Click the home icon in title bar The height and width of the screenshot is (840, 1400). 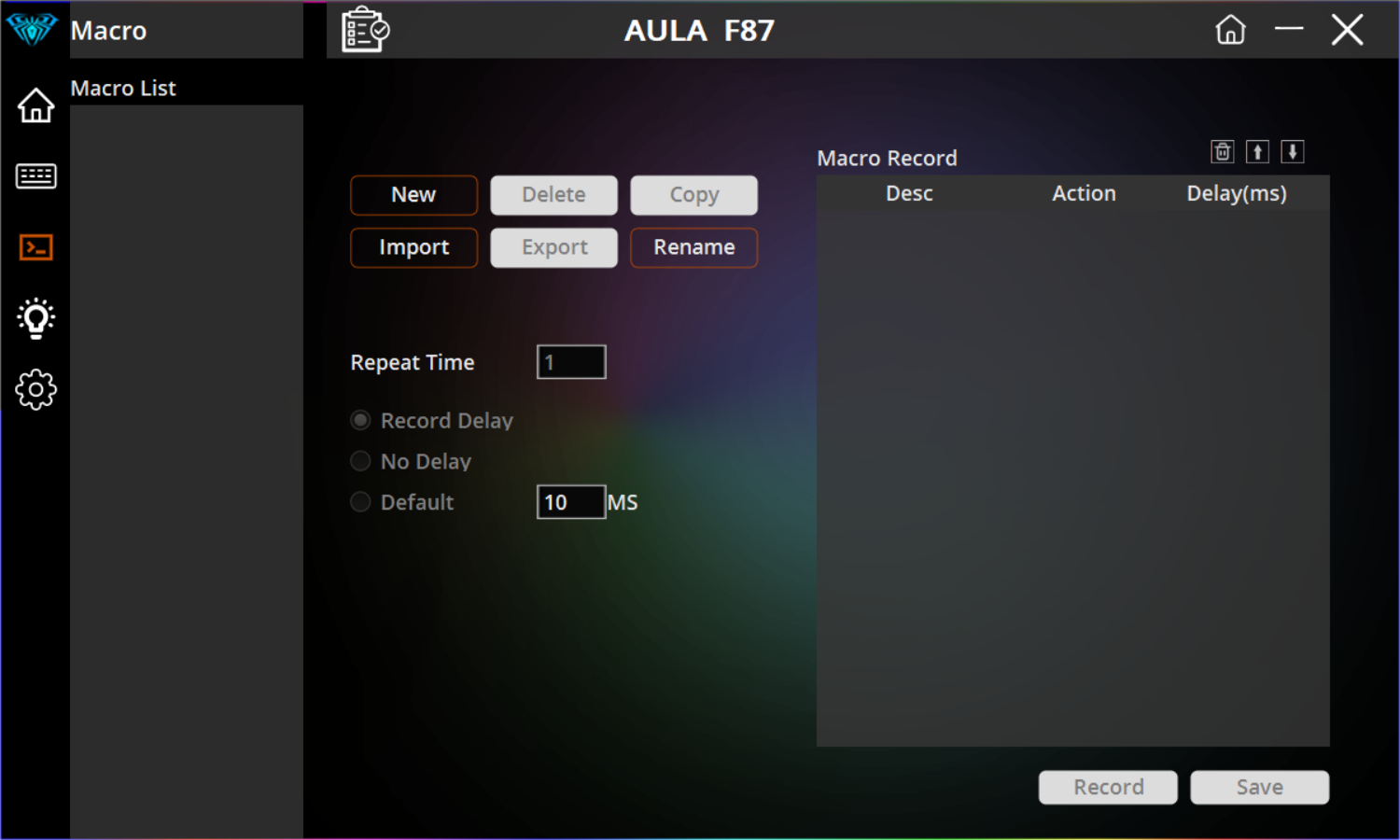(1230, 30)
